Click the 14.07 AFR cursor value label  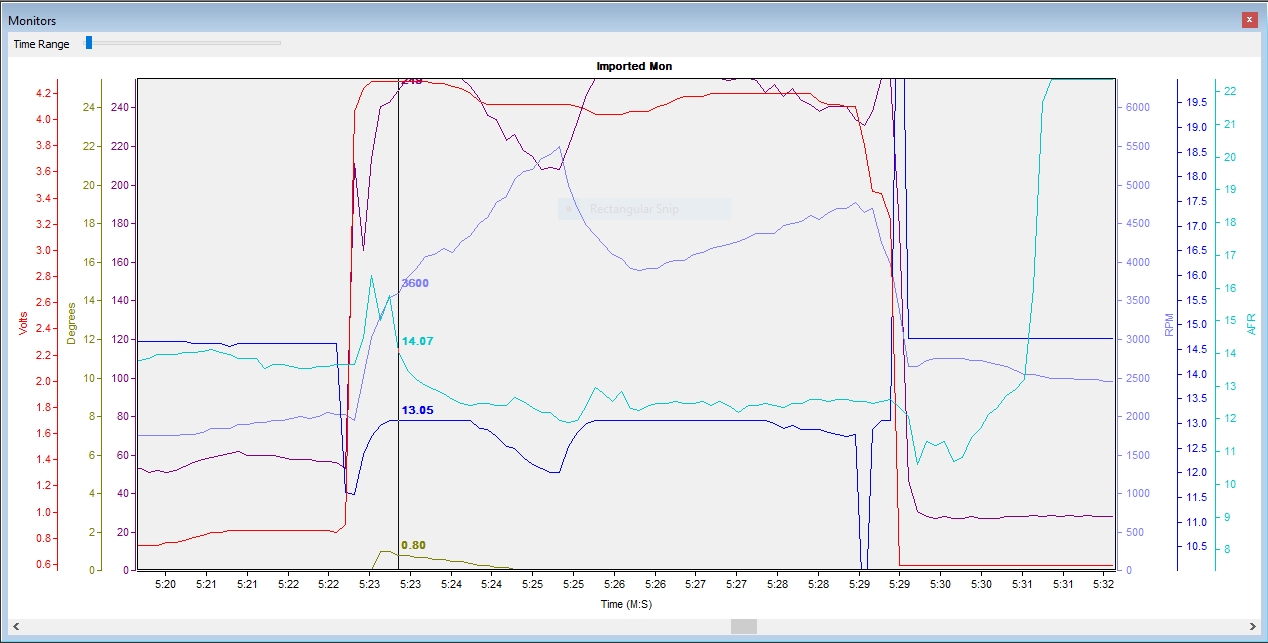[x=418, y=341]
